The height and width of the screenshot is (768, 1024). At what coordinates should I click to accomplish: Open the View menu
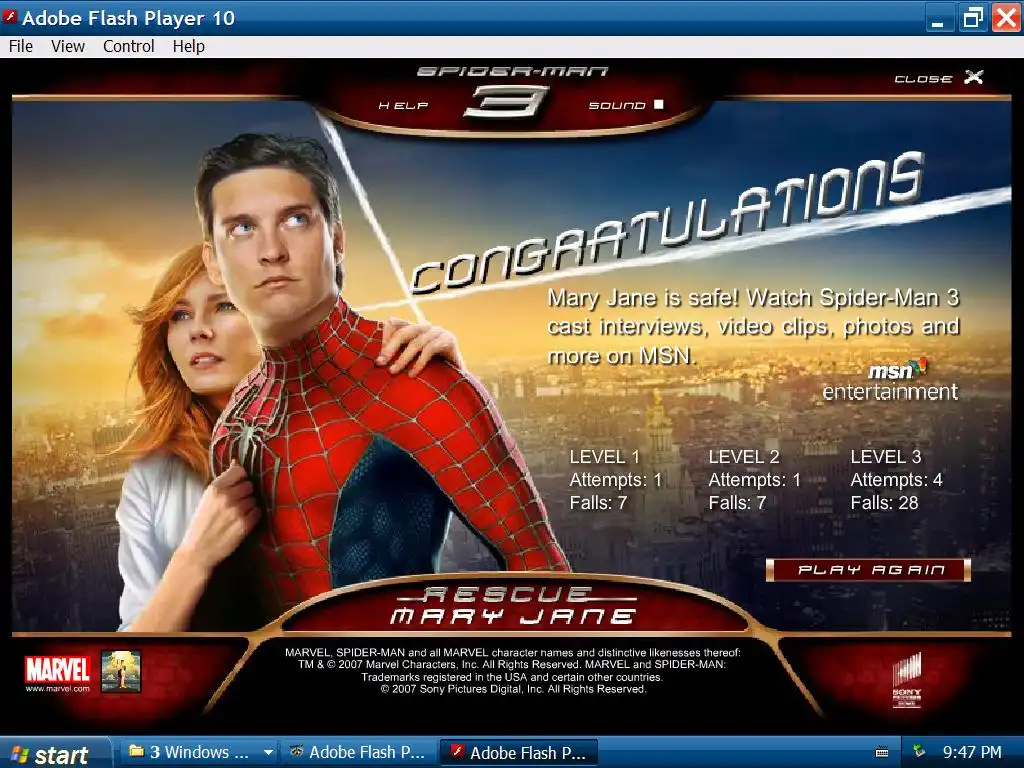[68, 46]
